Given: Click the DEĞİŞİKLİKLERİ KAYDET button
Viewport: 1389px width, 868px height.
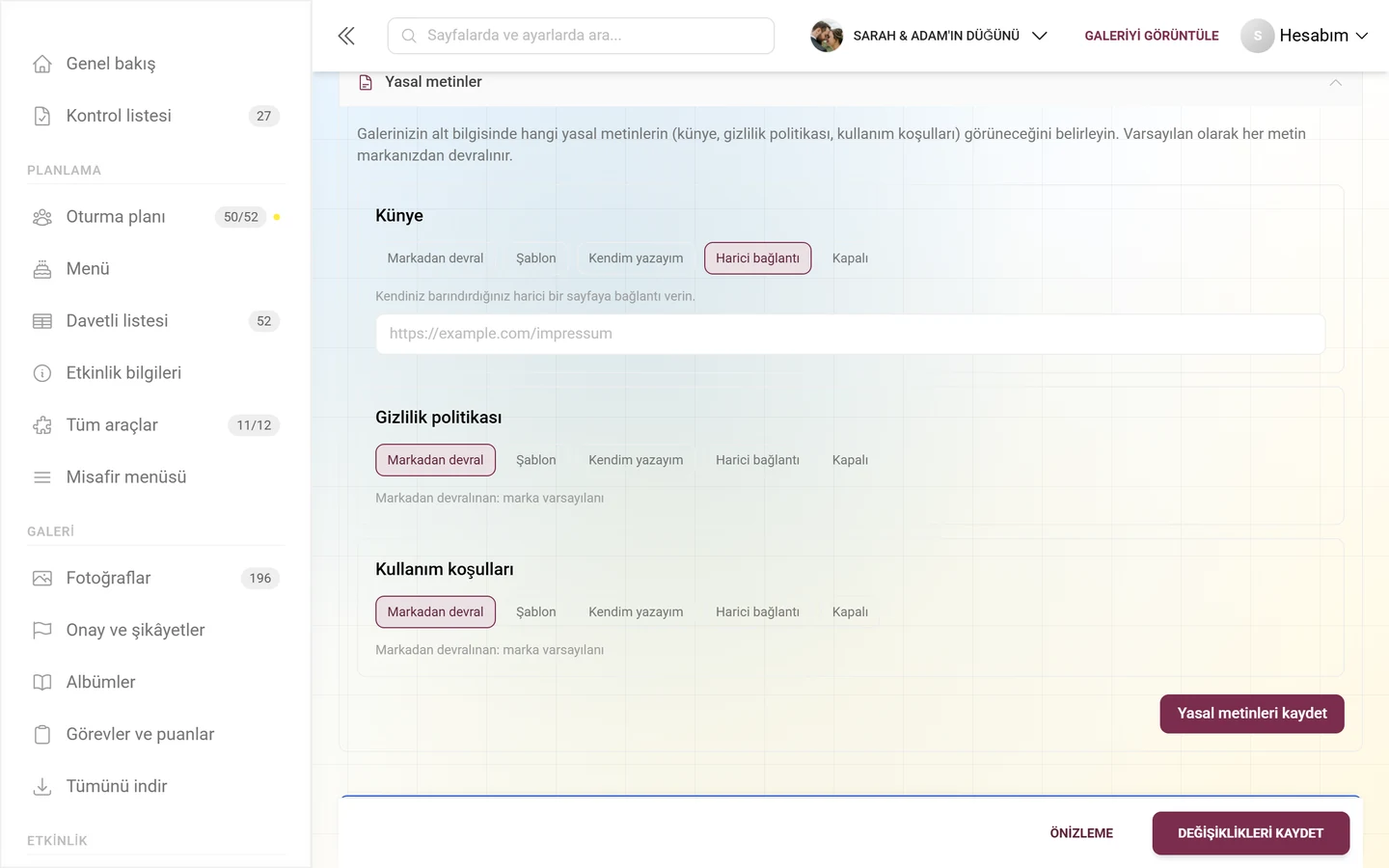Looking at the screenshot, I should (1250, 833).
